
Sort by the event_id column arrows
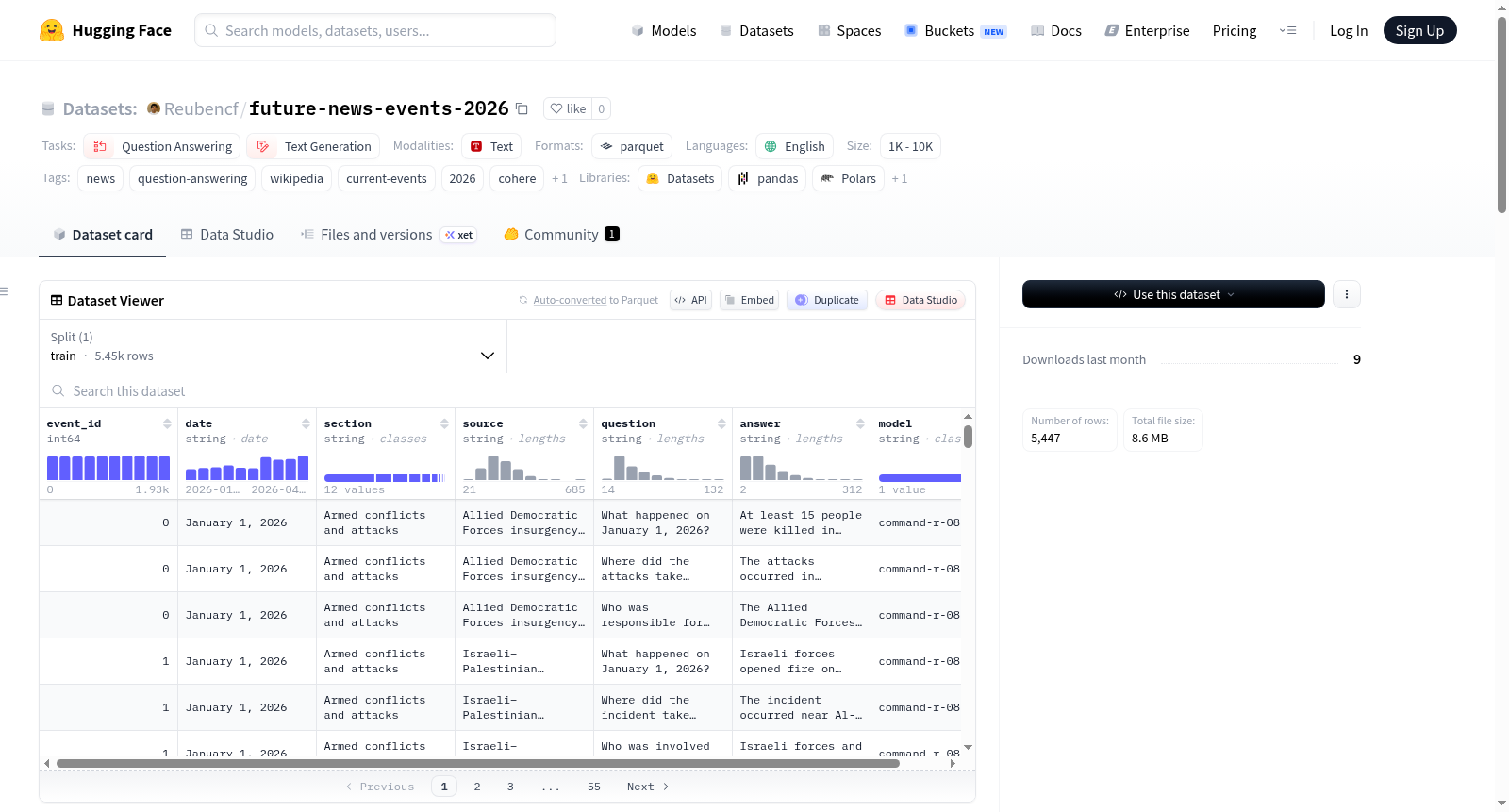tap(167, 423)
